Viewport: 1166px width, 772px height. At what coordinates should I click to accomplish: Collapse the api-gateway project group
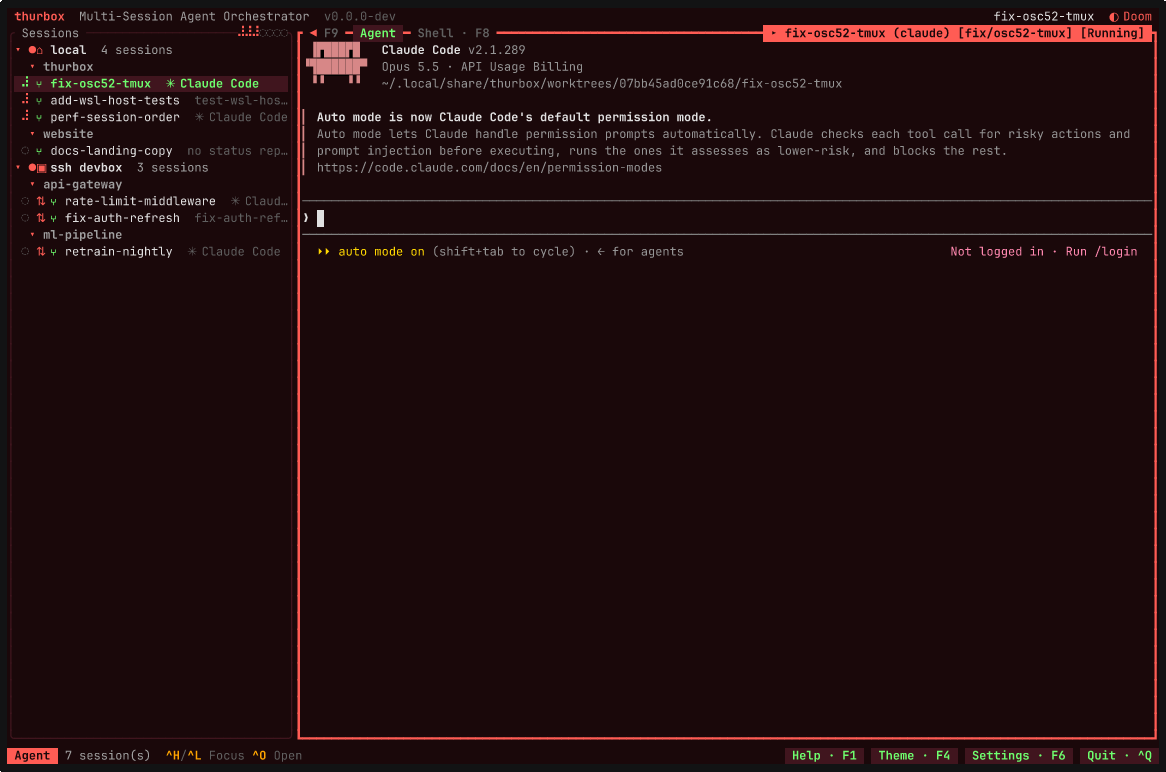tap(32, 184)
